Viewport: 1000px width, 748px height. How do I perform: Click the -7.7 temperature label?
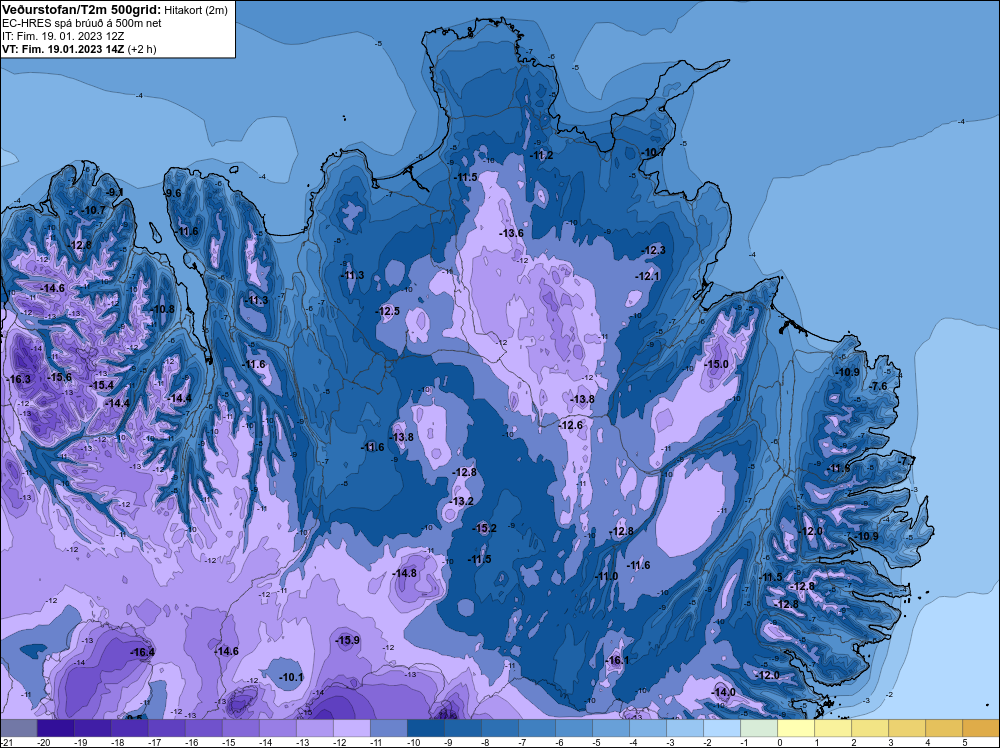coord(906,461)
